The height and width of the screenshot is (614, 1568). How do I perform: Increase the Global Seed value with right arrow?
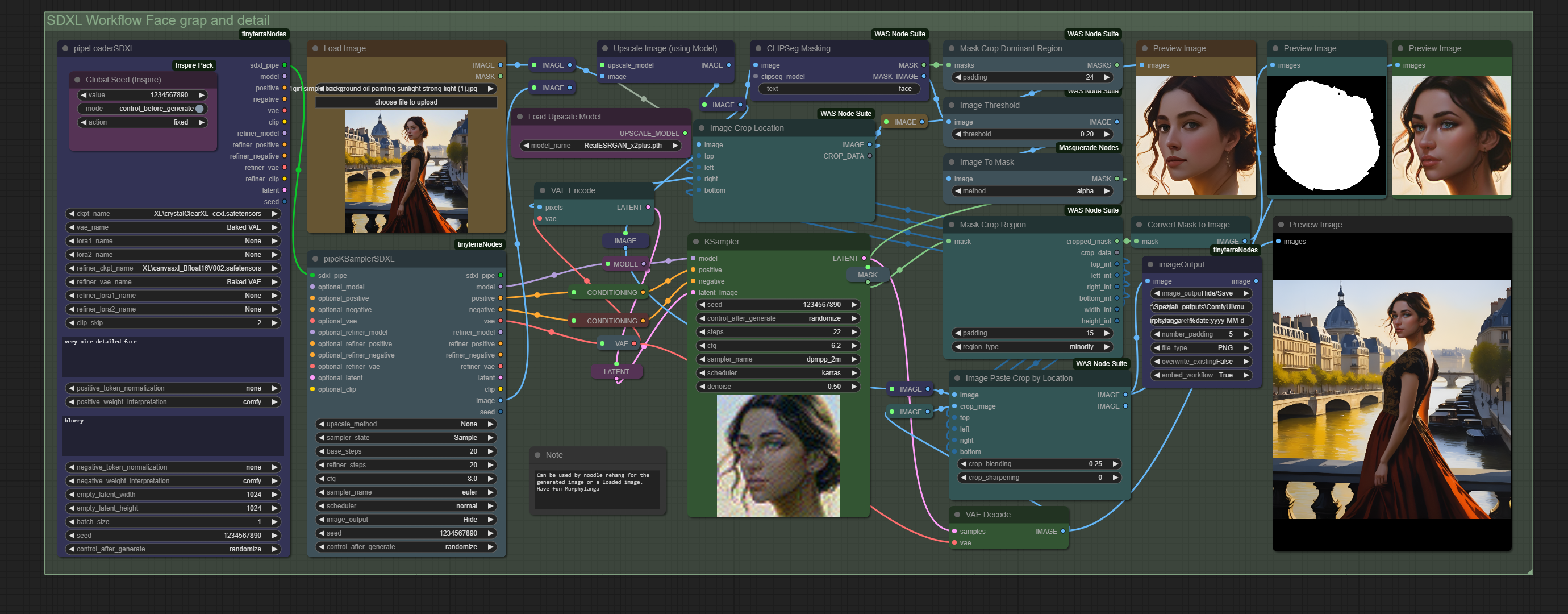click(x=202, y=95)
